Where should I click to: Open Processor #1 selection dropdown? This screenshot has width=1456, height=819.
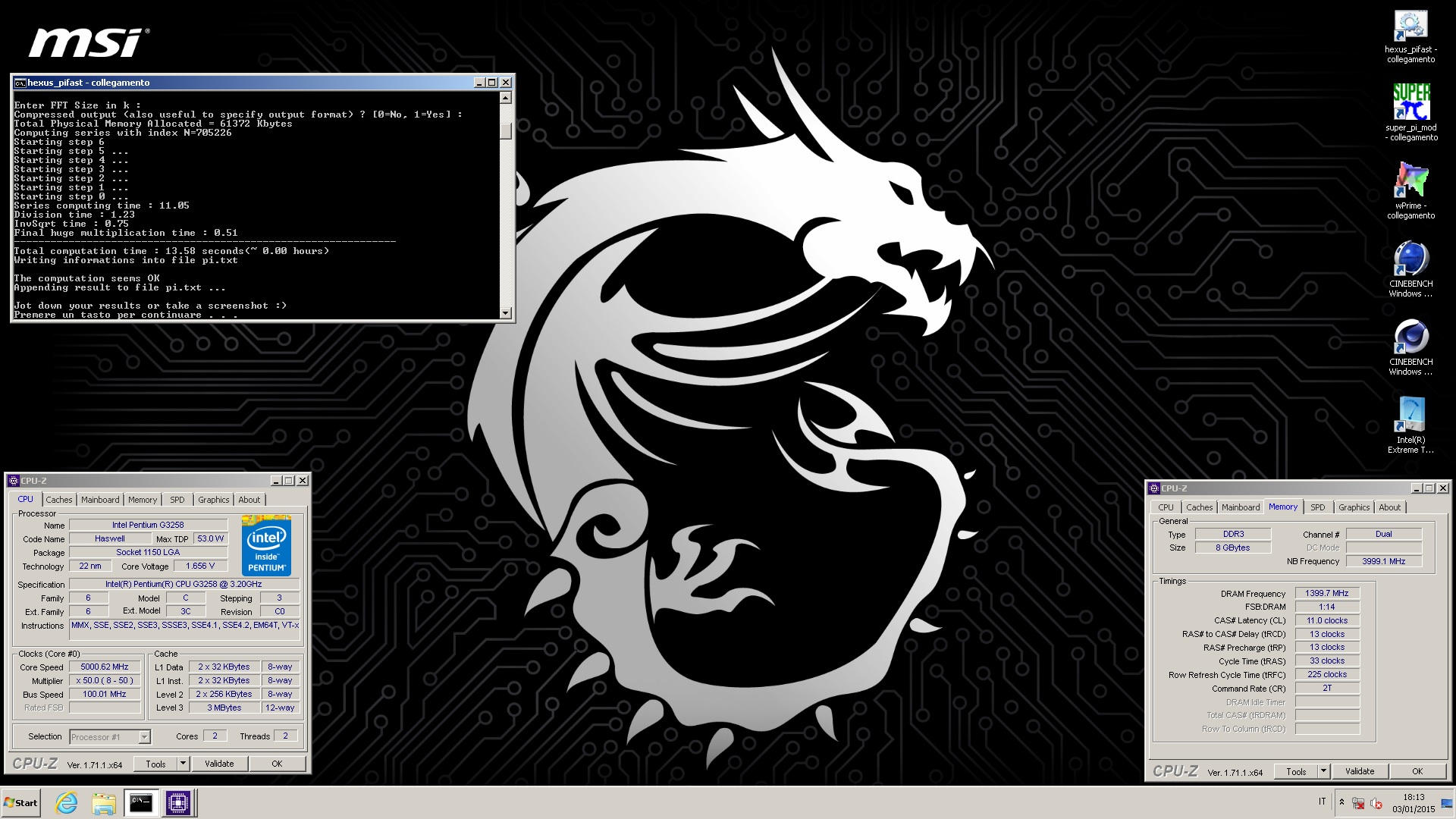pyautogui.click(x=109, y=737)
